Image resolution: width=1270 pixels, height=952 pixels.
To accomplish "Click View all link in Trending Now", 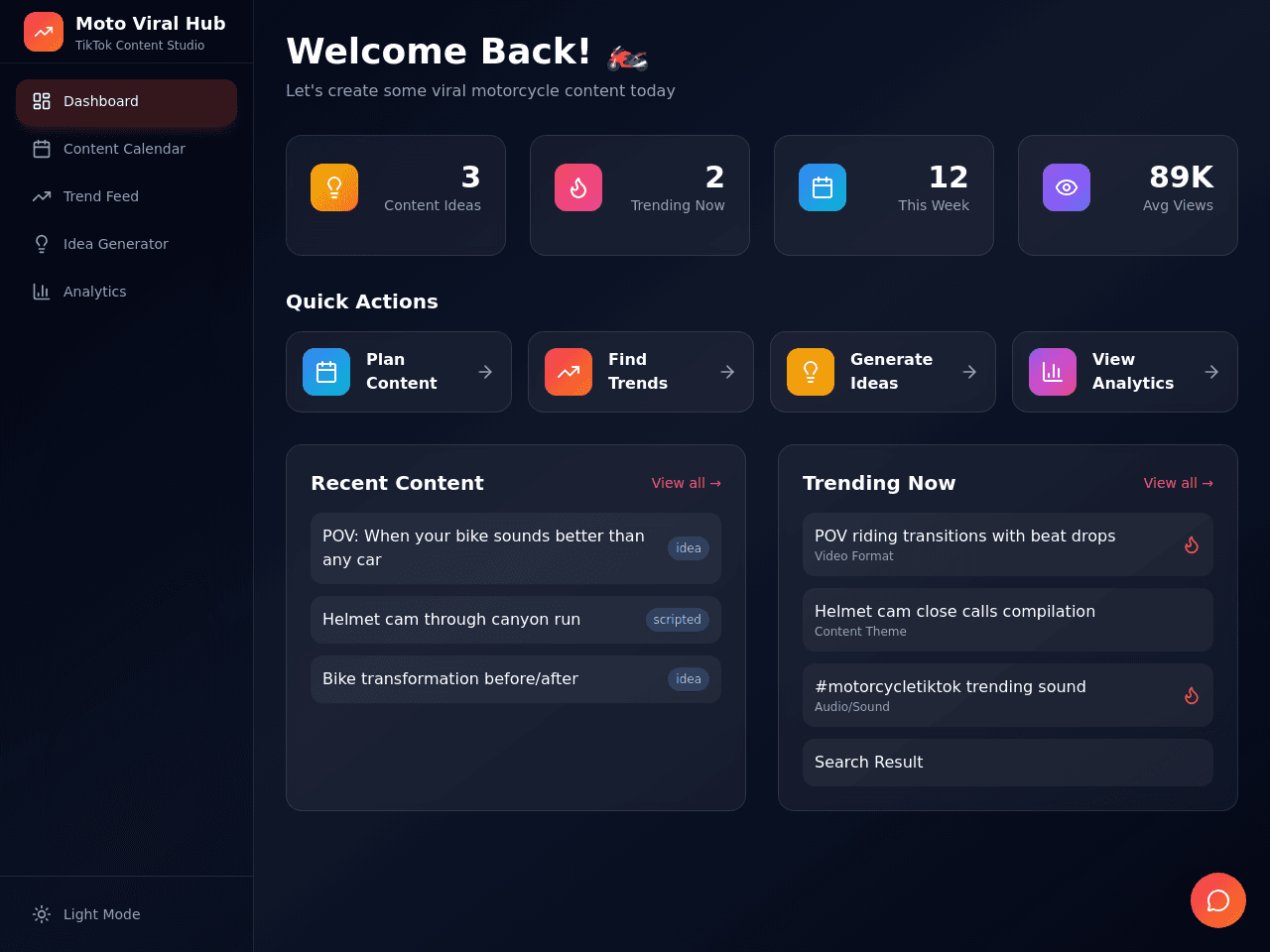I will (1179, 483).
